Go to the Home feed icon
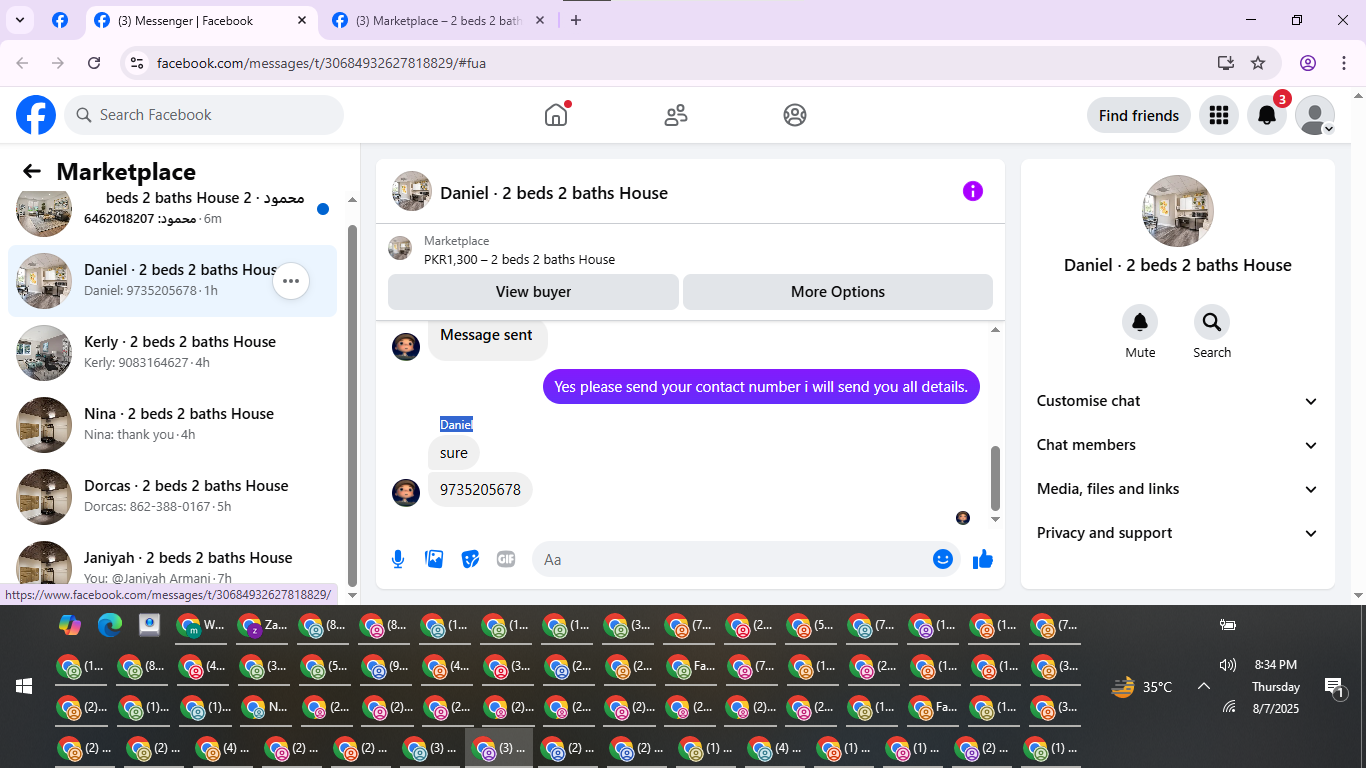1366x768 pixels. click(556, 115)
